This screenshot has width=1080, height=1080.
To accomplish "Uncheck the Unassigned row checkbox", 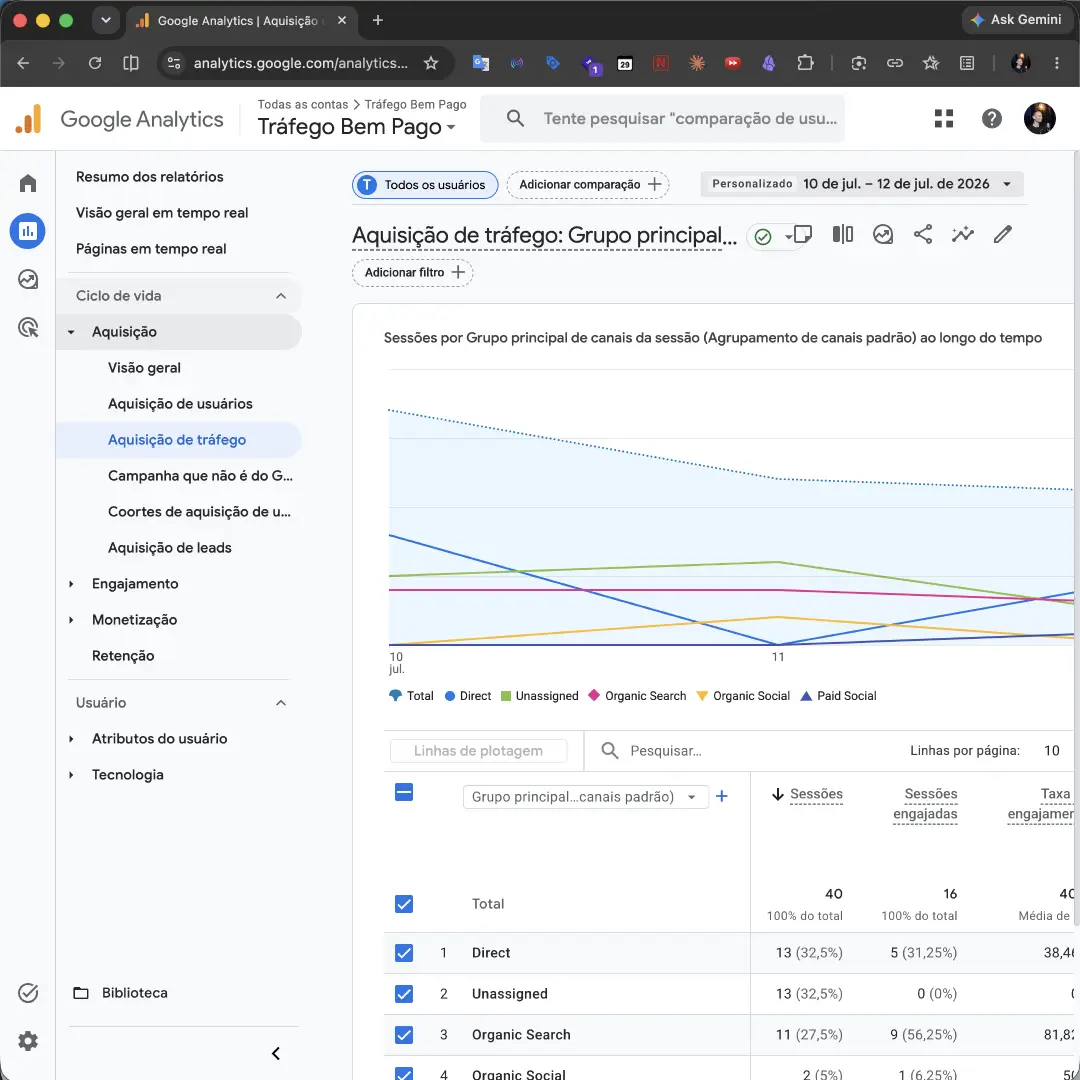I will [404, 994].
